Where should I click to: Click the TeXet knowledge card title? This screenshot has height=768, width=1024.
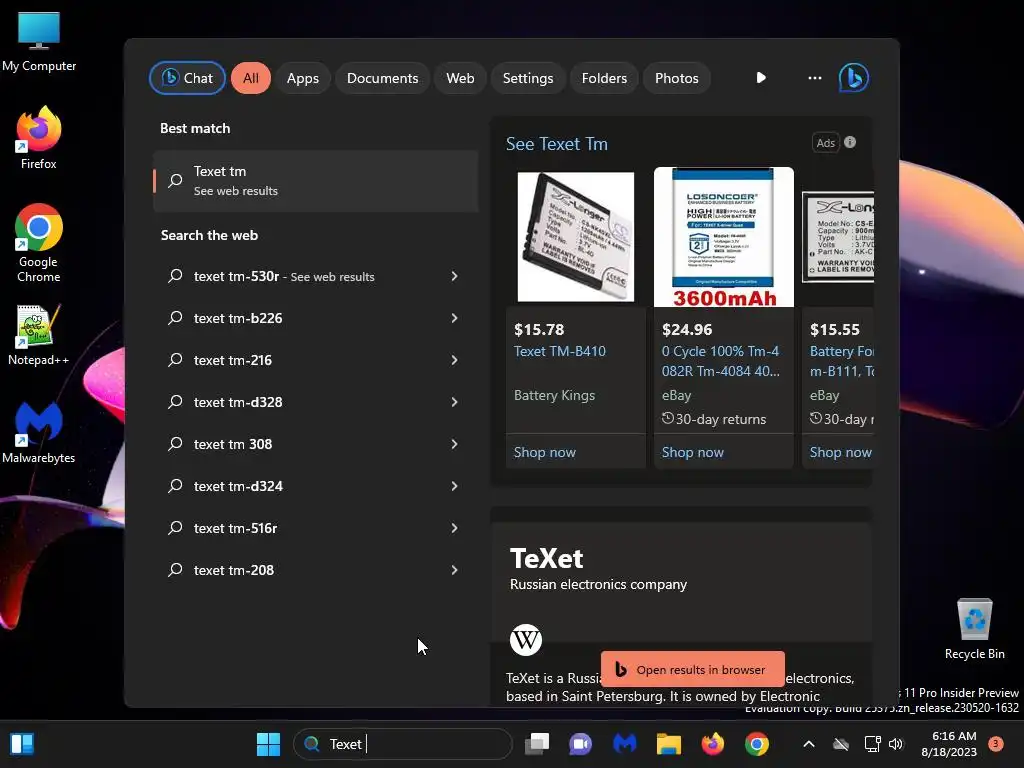[547, 558]
